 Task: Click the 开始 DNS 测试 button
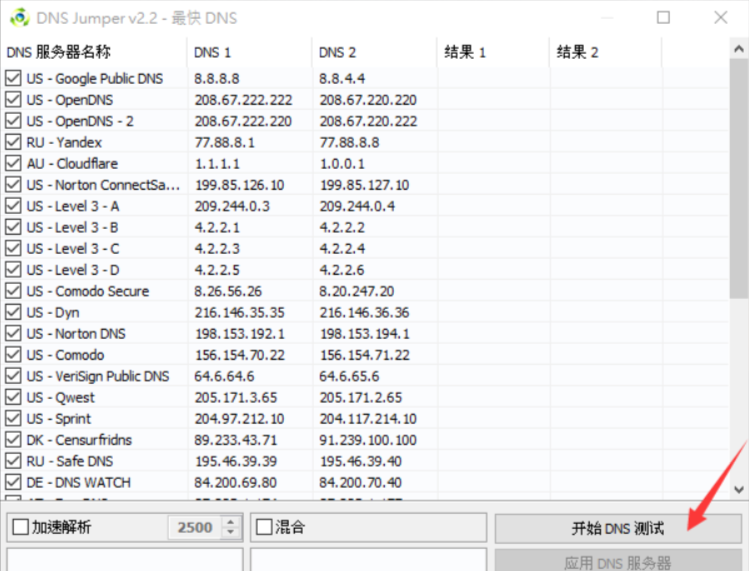618,528
